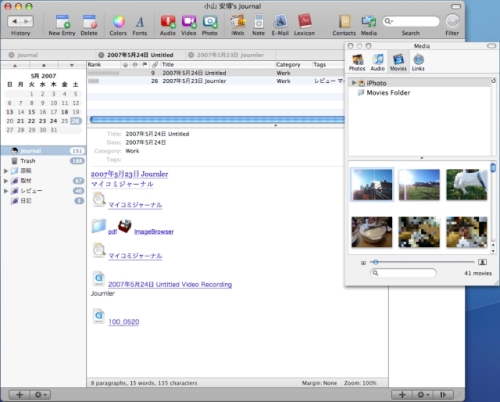Select the white dog movie thumbnail
The width and height of the screenshot is (500, 402).
tap(467, 185)
